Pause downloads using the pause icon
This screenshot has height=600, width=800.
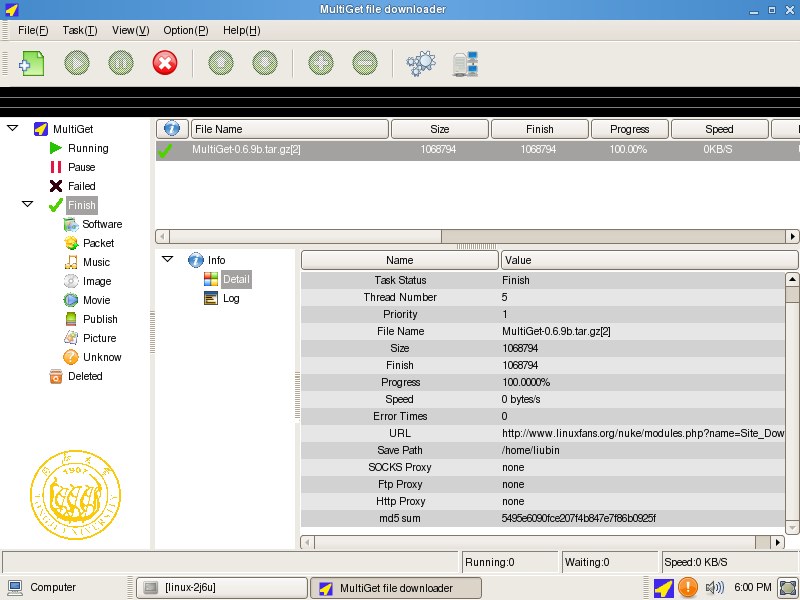(119, 62)
